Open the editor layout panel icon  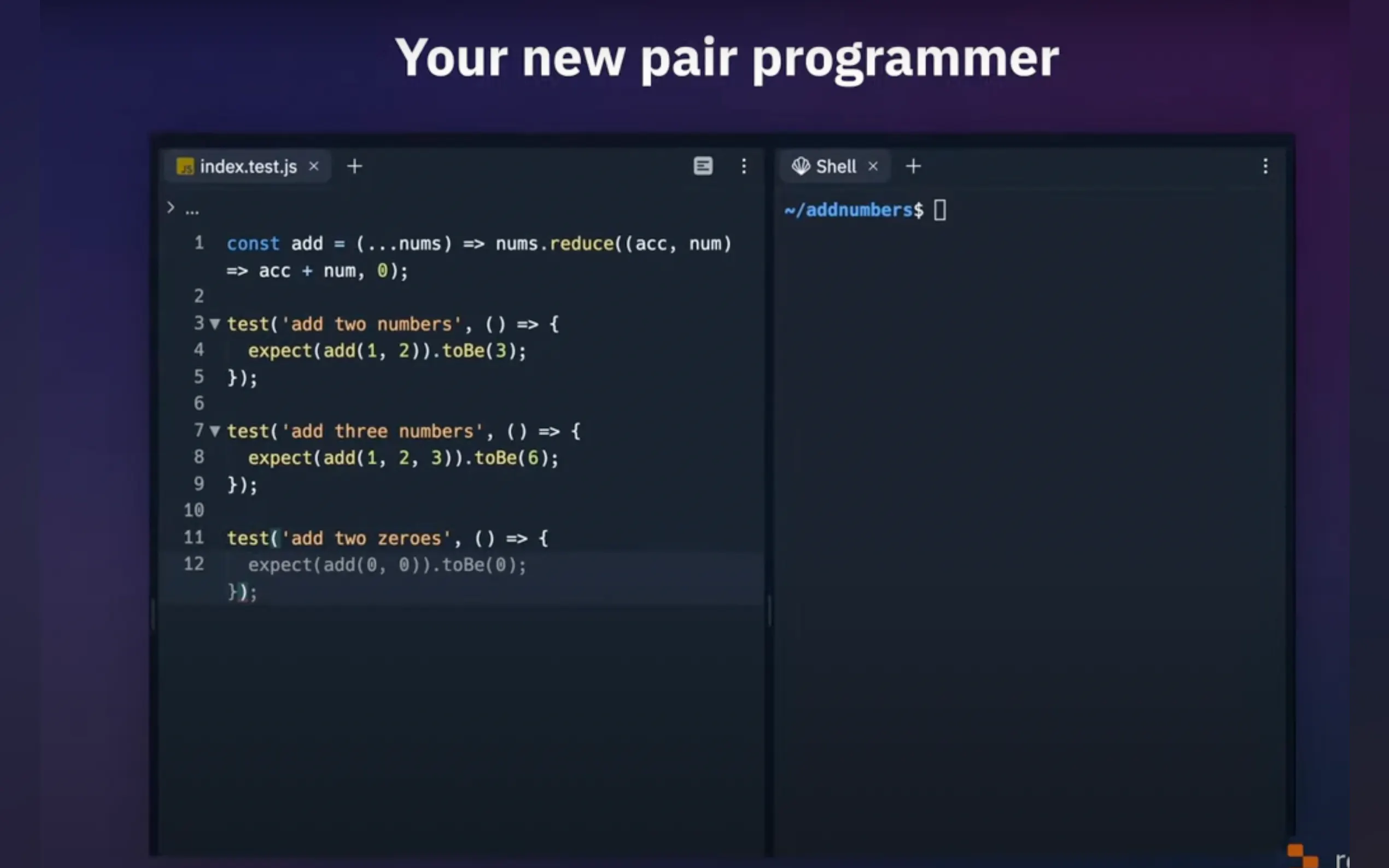point(703,167)
